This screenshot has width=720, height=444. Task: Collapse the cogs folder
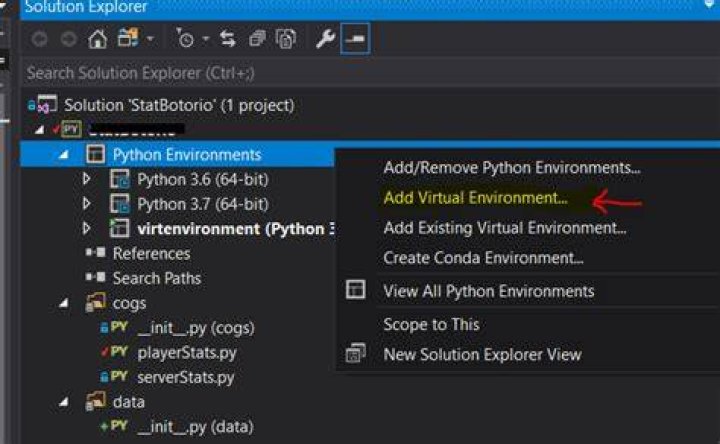tap(64, 303)
